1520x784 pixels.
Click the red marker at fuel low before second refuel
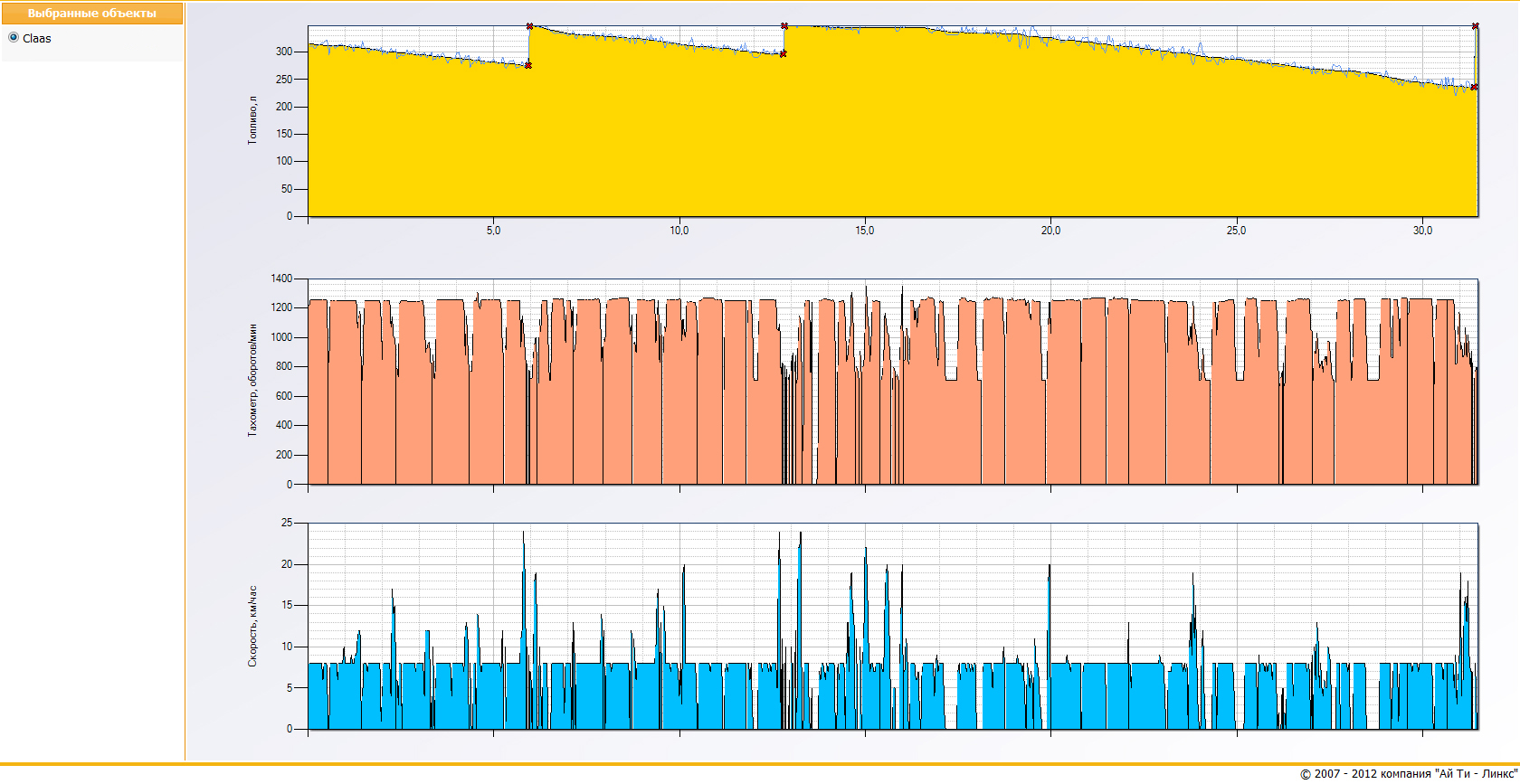click(784, 54)
